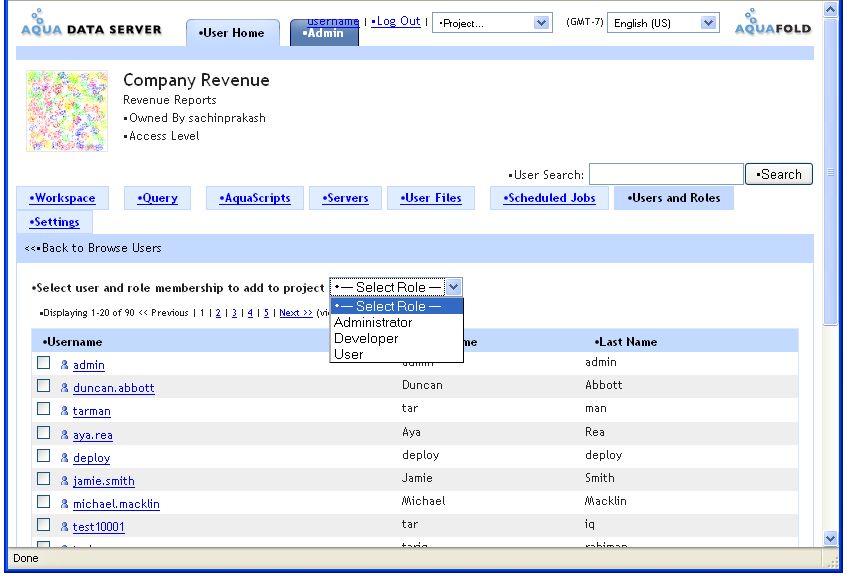Image resolution: width=846 pixels, height=576 pixels.
Task: Open the test10001 user link
Action: 99,527
